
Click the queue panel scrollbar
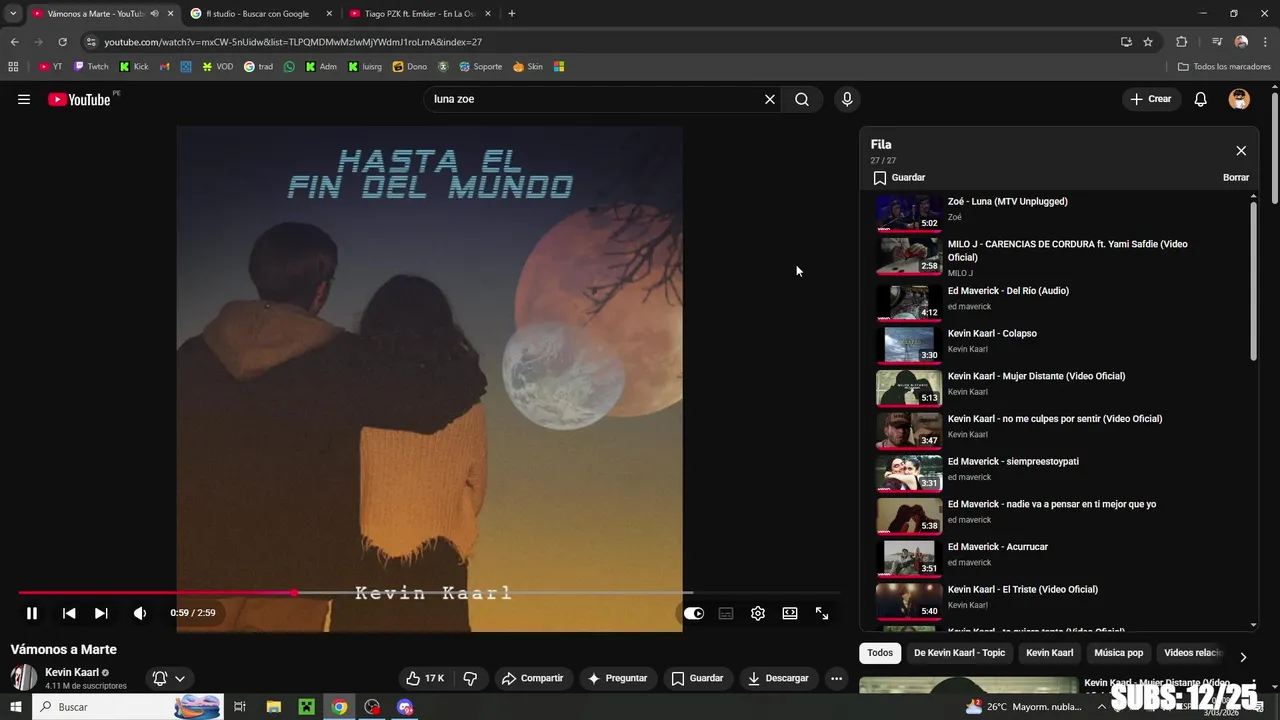1254,280
